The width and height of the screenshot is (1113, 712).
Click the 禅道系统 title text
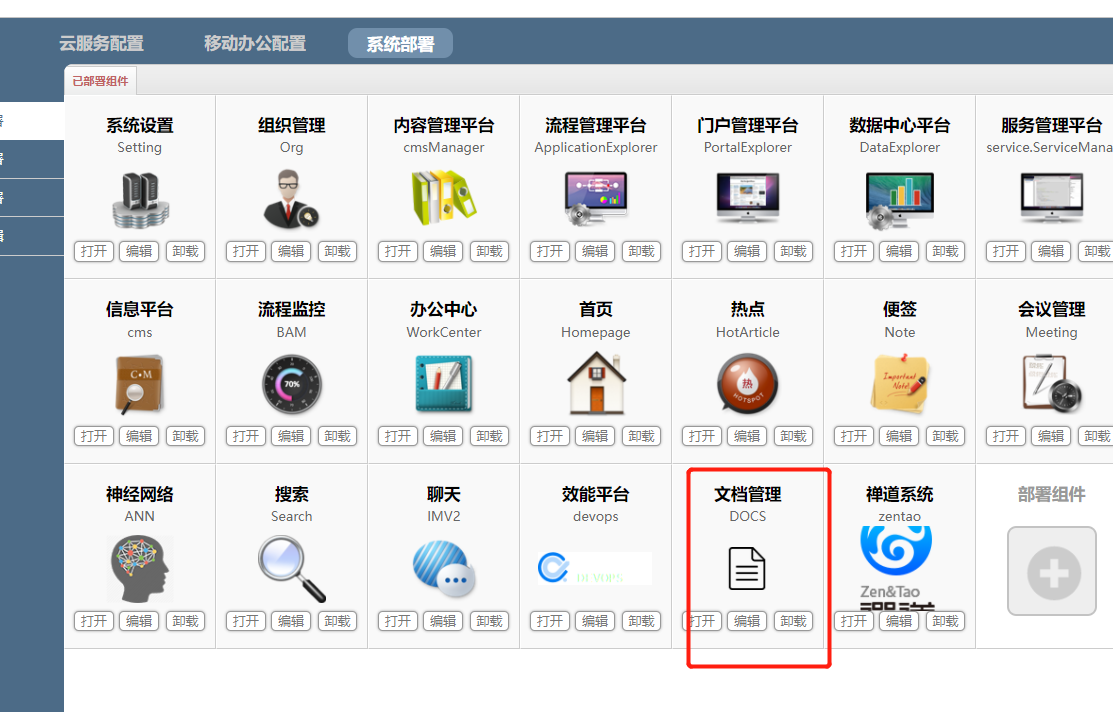[x=899, y=494]
